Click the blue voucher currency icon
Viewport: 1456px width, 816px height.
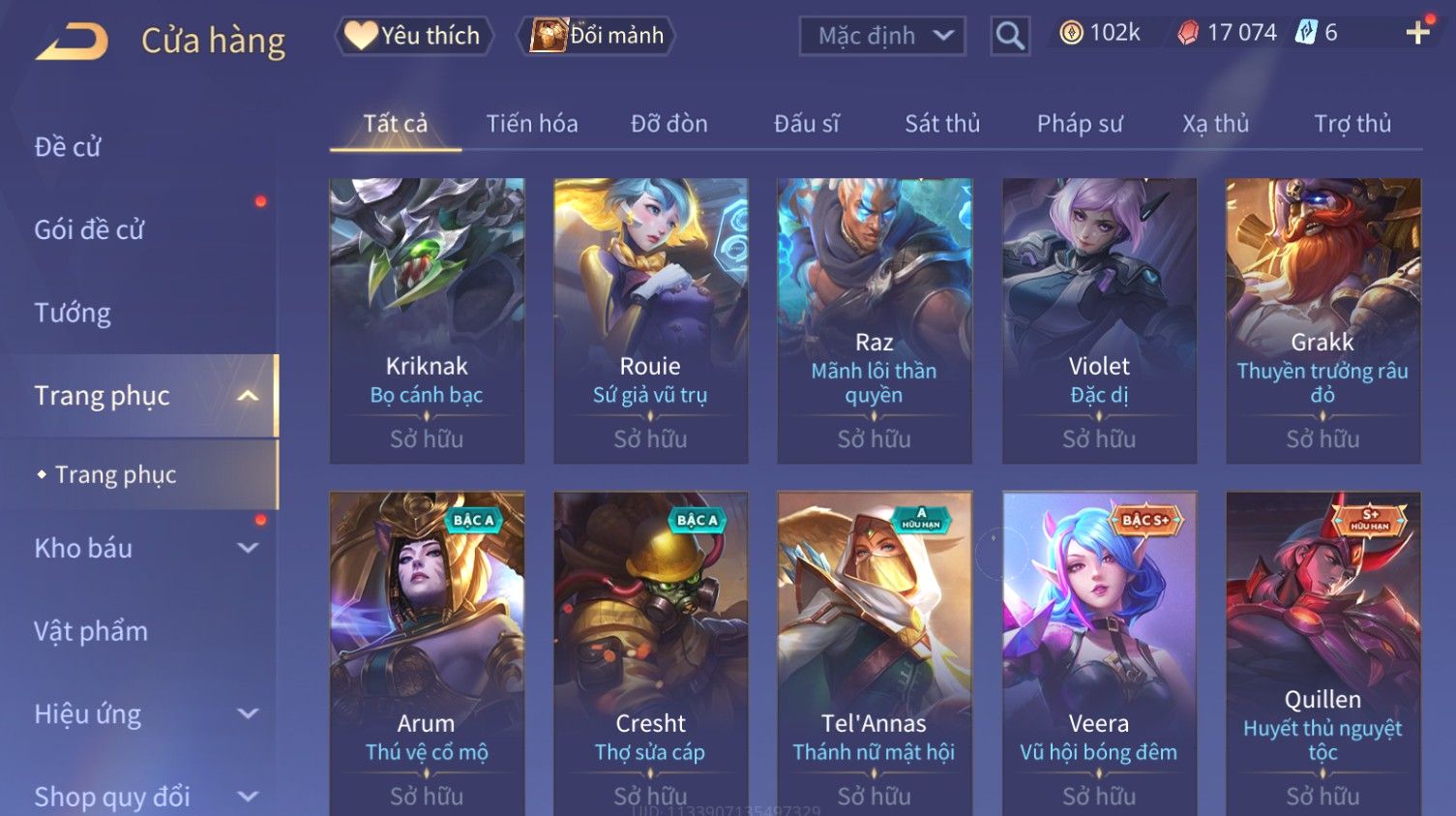[1306, 33]
